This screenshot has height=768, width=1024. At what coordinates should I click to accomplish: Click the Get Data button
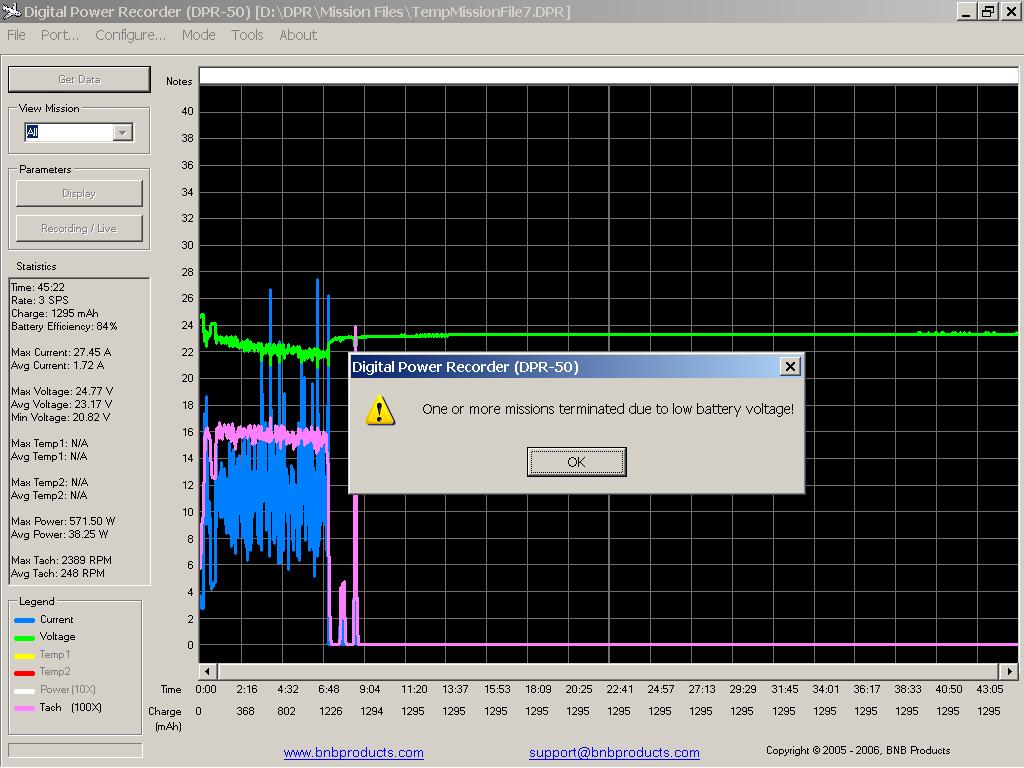79,79
